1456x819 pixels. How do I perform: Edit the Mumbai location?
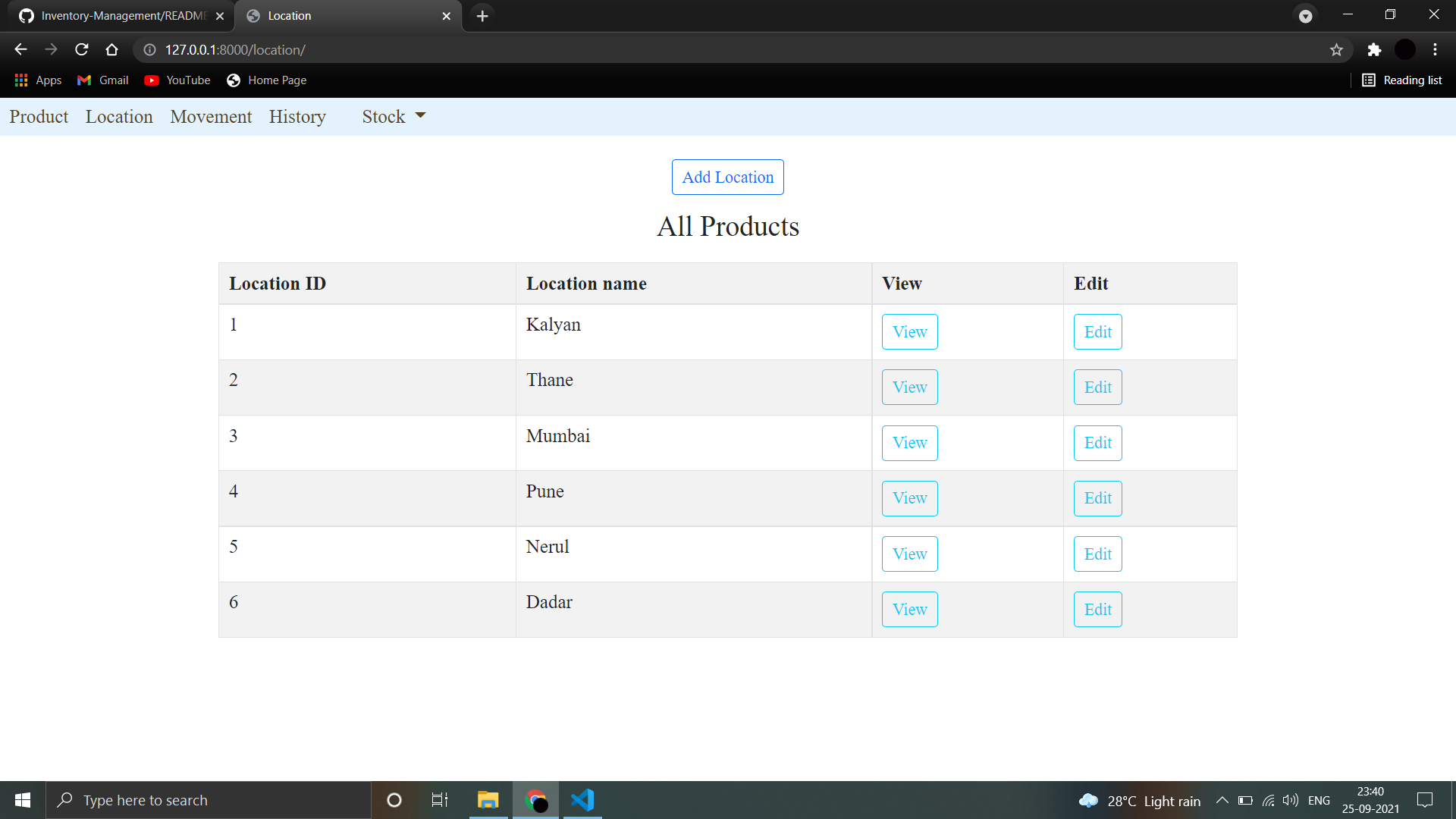[x=1097, y=443]
